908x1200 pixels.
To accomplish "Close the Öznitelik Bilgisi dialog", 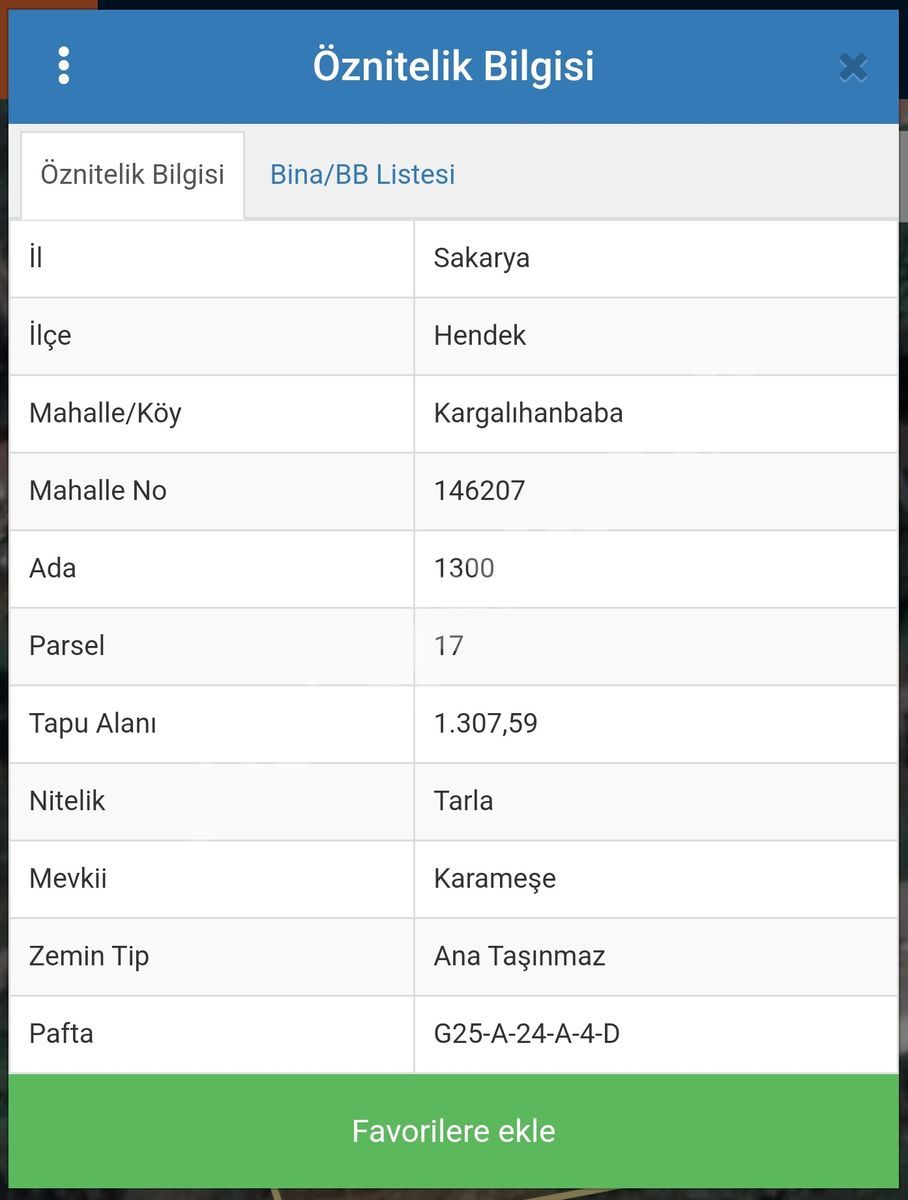I will click(853, 67).
